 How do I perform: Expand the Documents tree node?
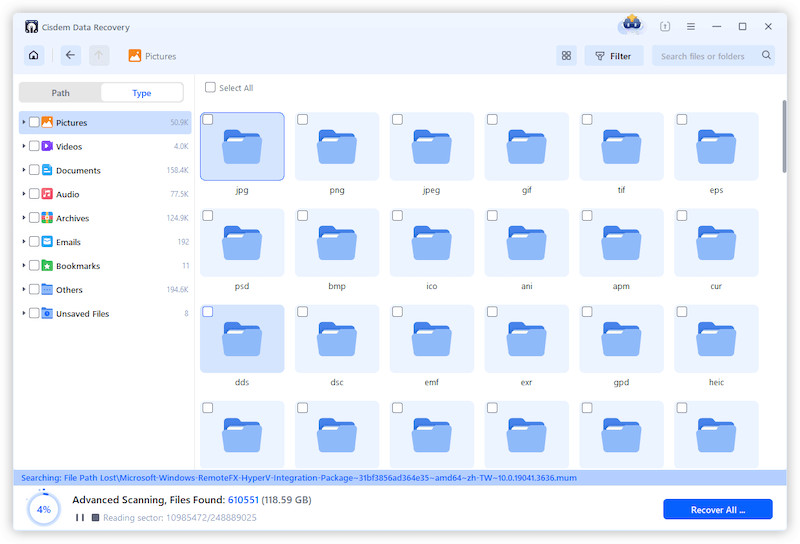(x=23, y=170)
